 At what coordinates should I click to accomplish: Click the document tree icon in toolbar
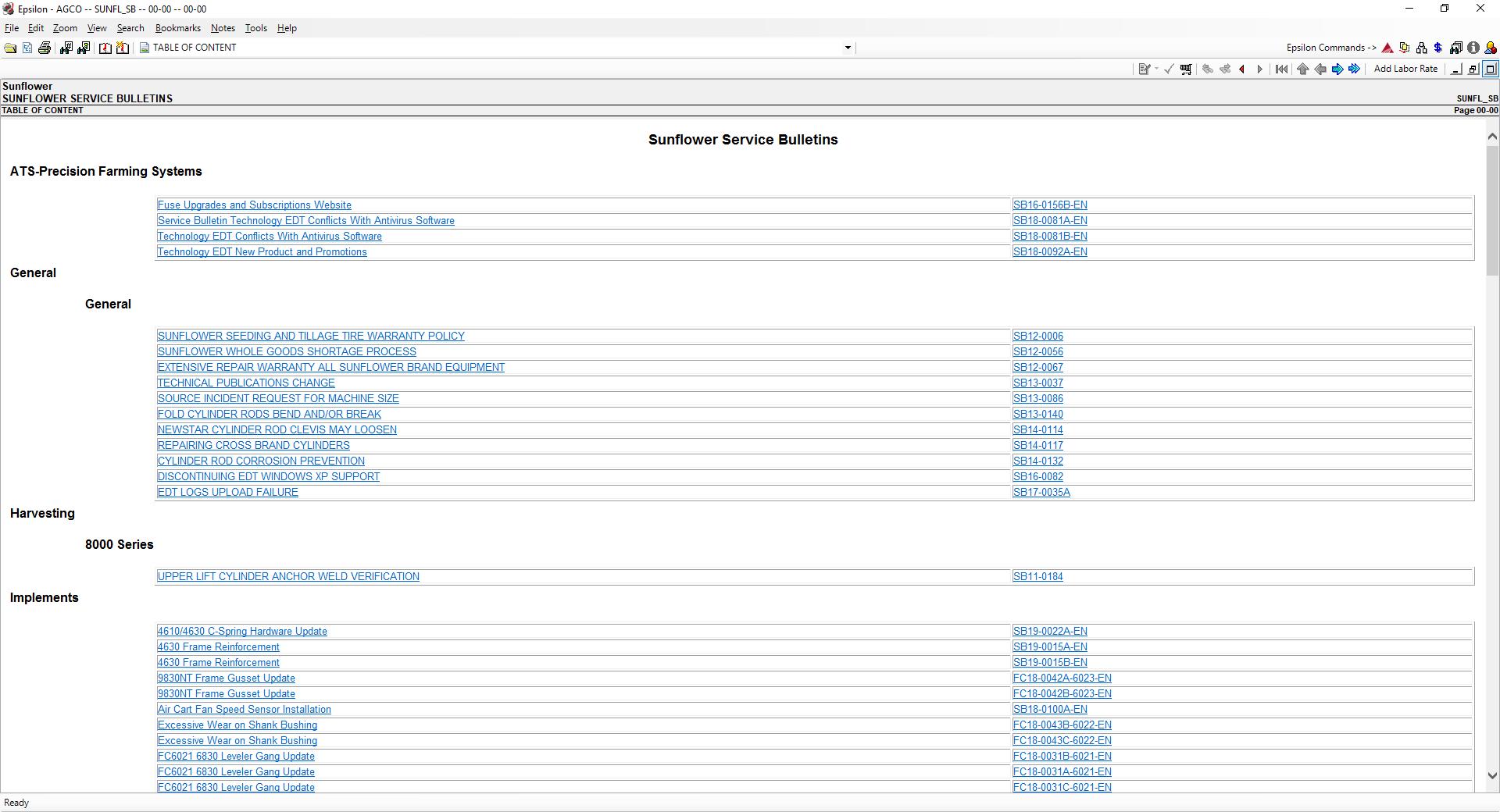click(27, 48)
